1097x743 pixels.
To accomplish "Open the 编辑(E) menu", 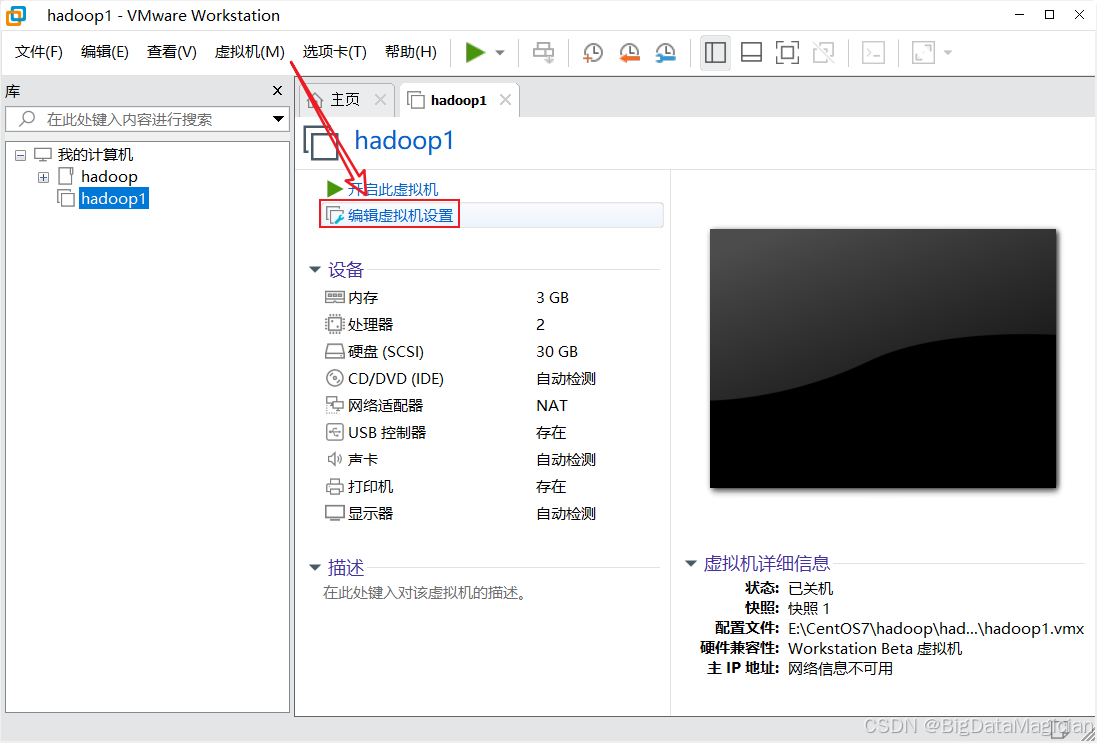I will pos(104,52).
